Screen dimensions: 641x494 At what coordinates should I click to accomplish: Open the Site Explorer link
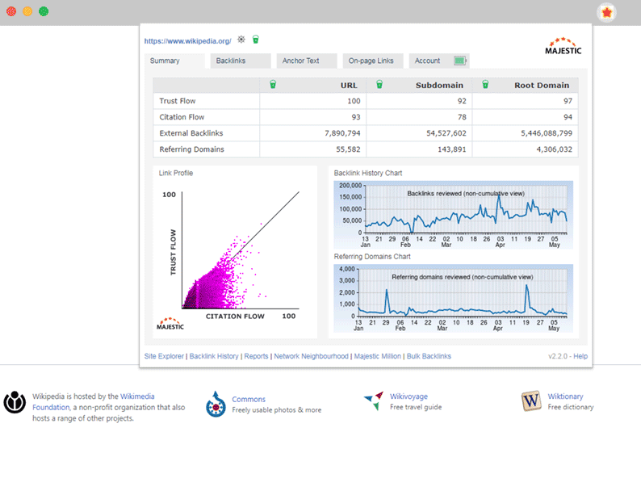[164, 356]
